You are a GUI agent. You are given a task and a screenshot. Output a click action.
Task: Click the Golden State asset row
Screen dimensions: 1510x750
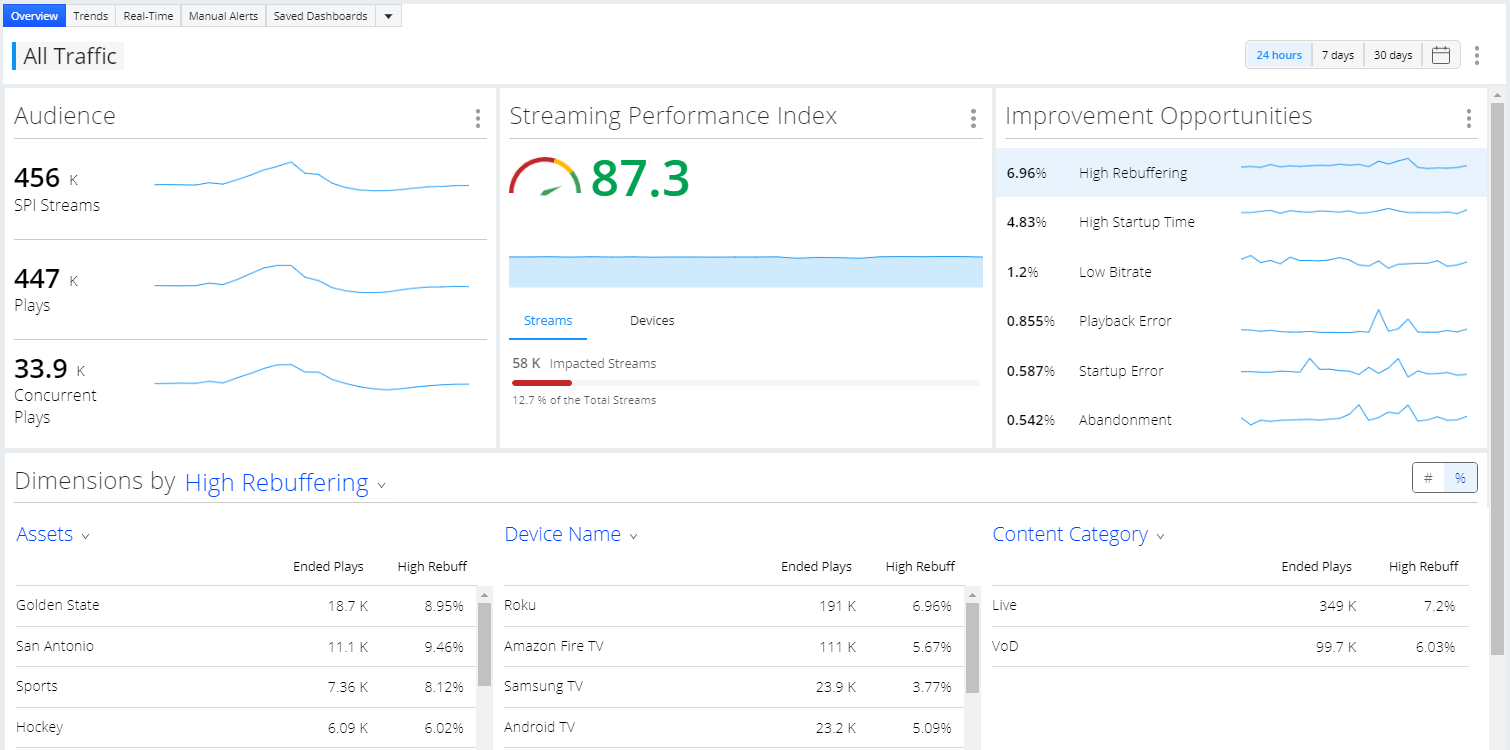pyautogui.click(x=241, y=606)
